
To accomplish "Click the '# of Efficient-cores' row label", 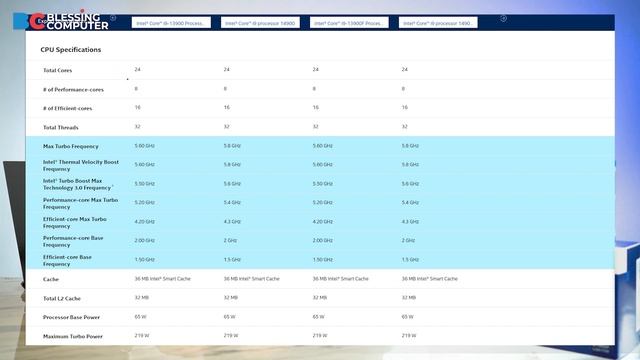I will tap(68, 108).
